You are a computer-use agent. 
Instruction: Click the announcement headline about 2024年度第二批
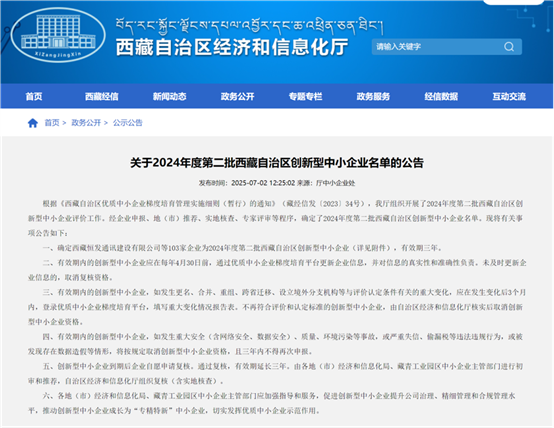pos(277,163)
